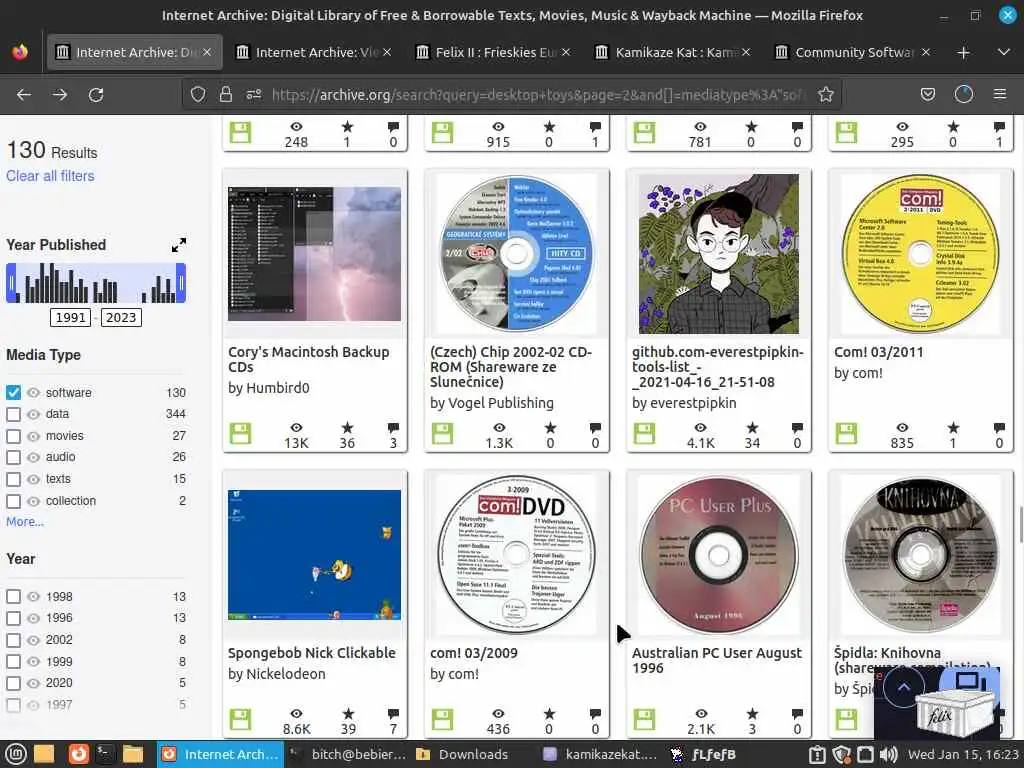The height and width of the screenshot is (768, 1024).
Task: Go forward to next page
Action: coord(60,95)
